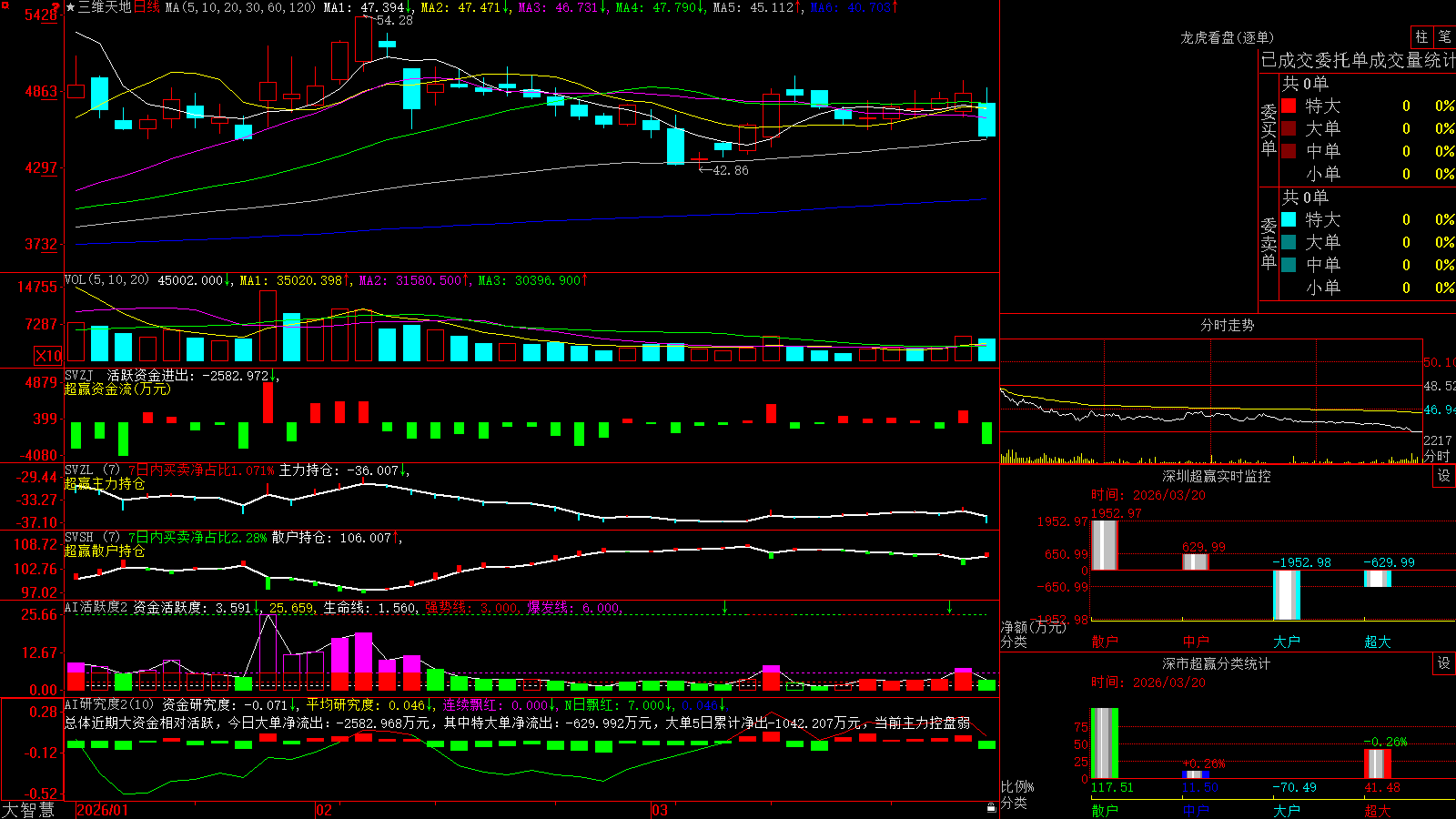The height and width of the screenshot is (819, 1456).
Task: Click VOL(5,10,20) indicator label
Action: pyautogui.click(x=106, y=279)
